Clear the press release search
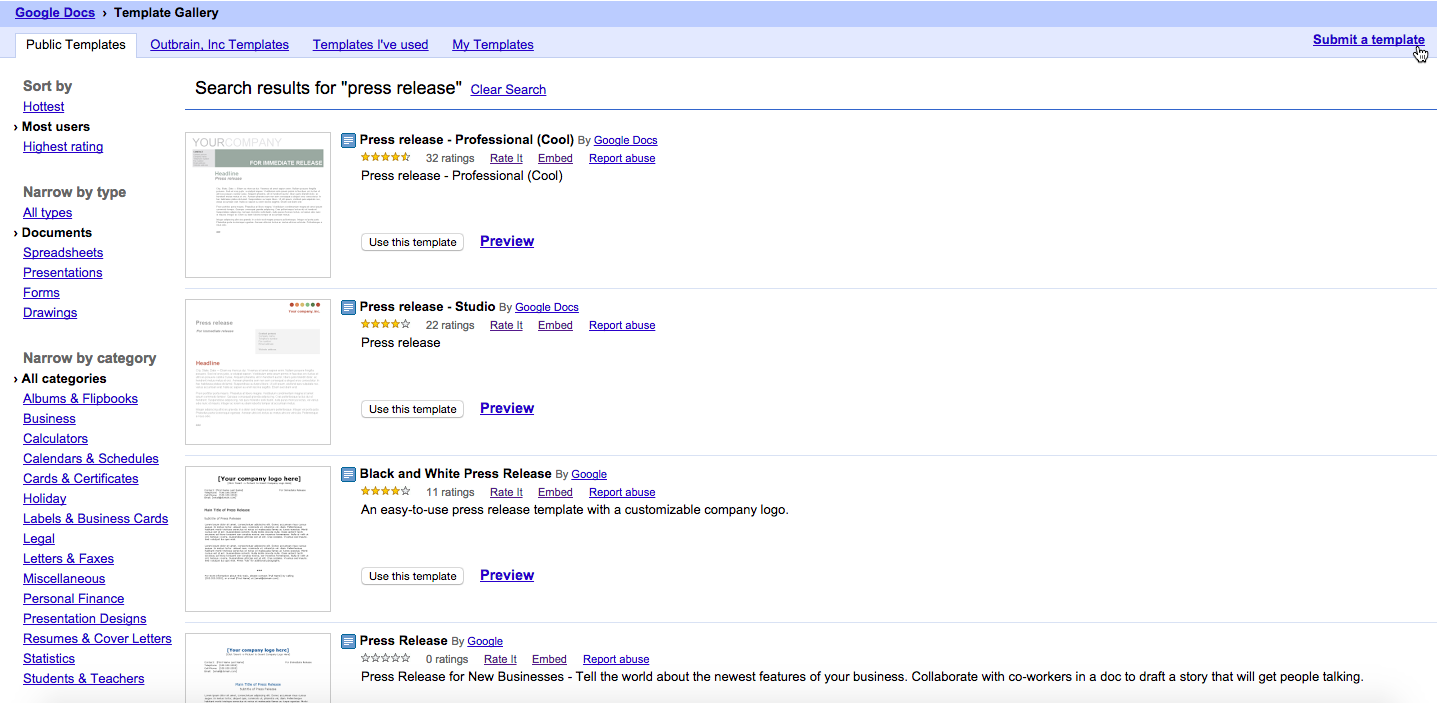This screenshot has height=703, width=1438. [508, 90]
